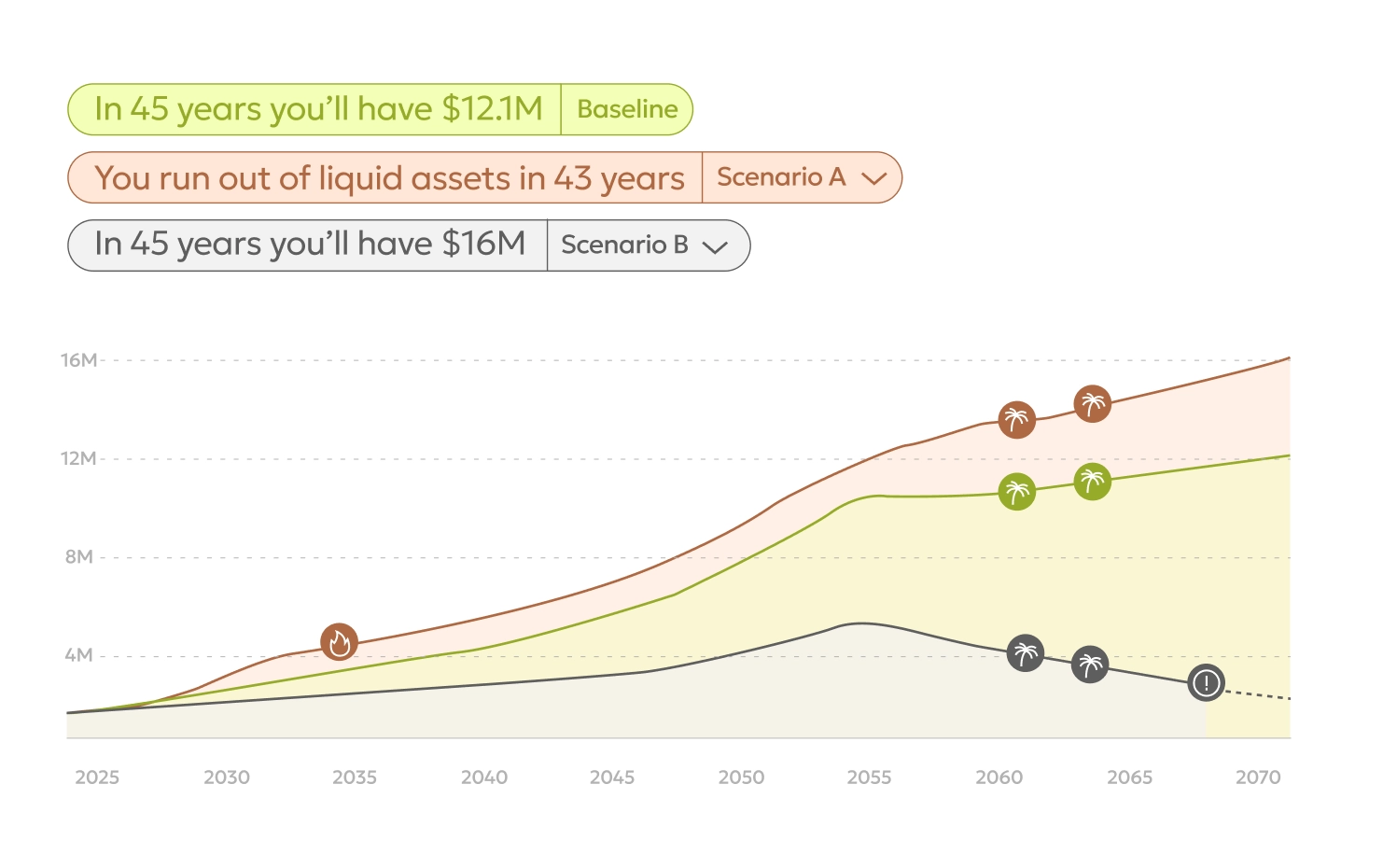Viewport: 1383px width, 868px height.
Task: Click first green palm tree marker
Action: click(1016, 491)
